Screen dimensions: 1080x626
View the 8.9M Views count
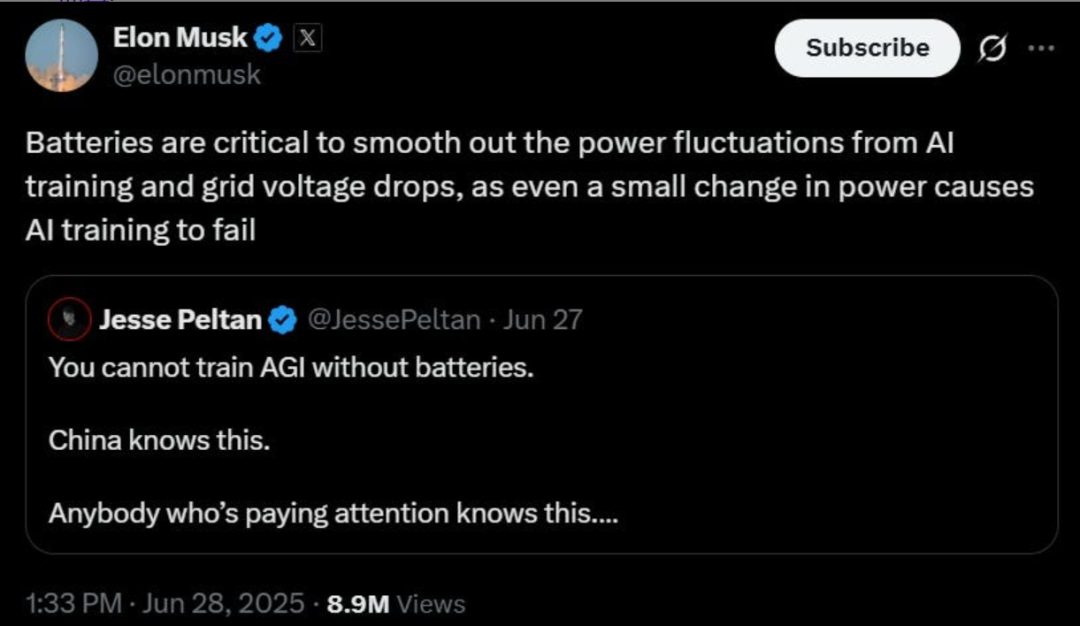(x=396, y=604)
